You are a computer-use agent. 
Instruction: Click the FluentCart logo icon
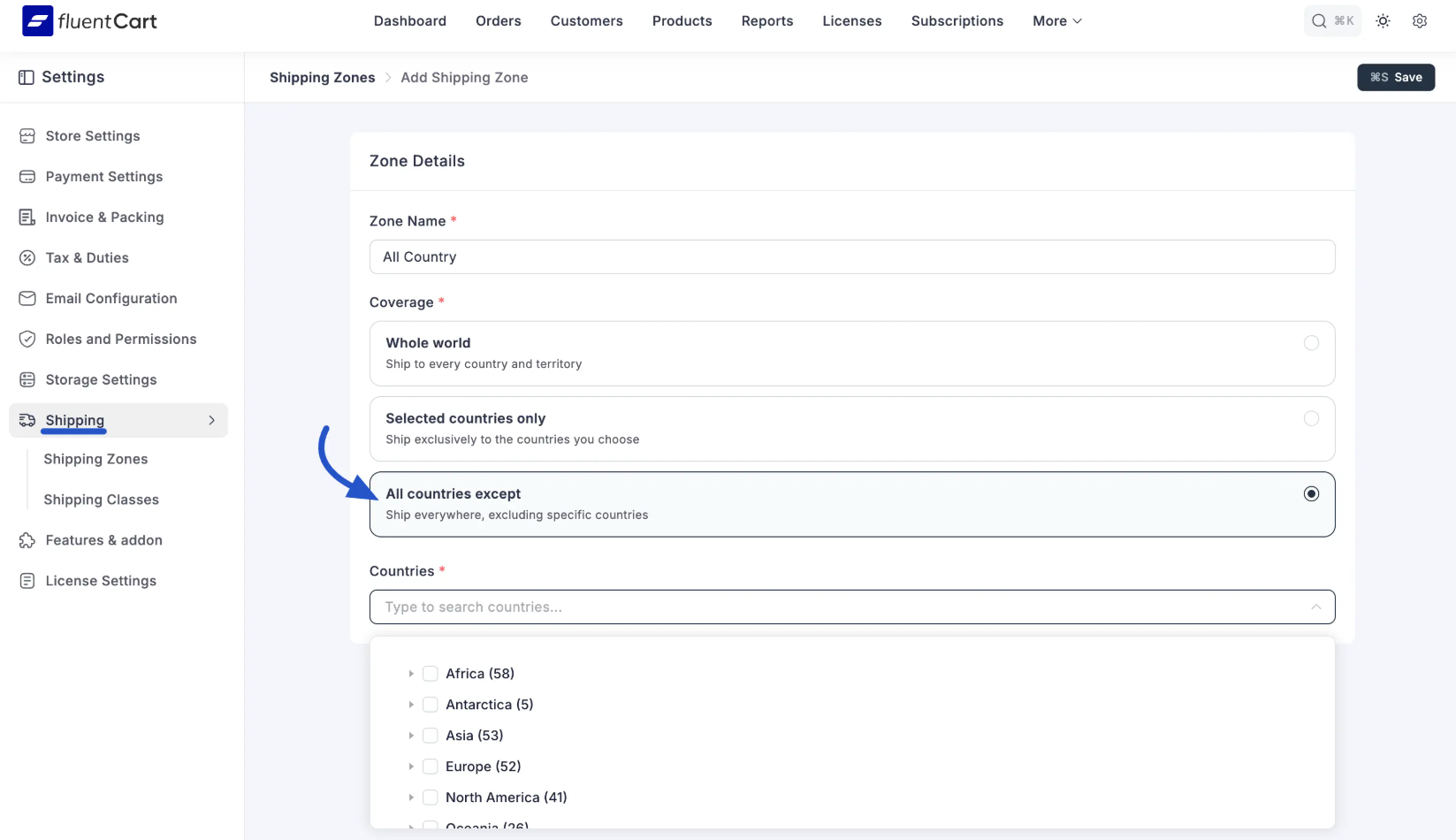[37, 20]
